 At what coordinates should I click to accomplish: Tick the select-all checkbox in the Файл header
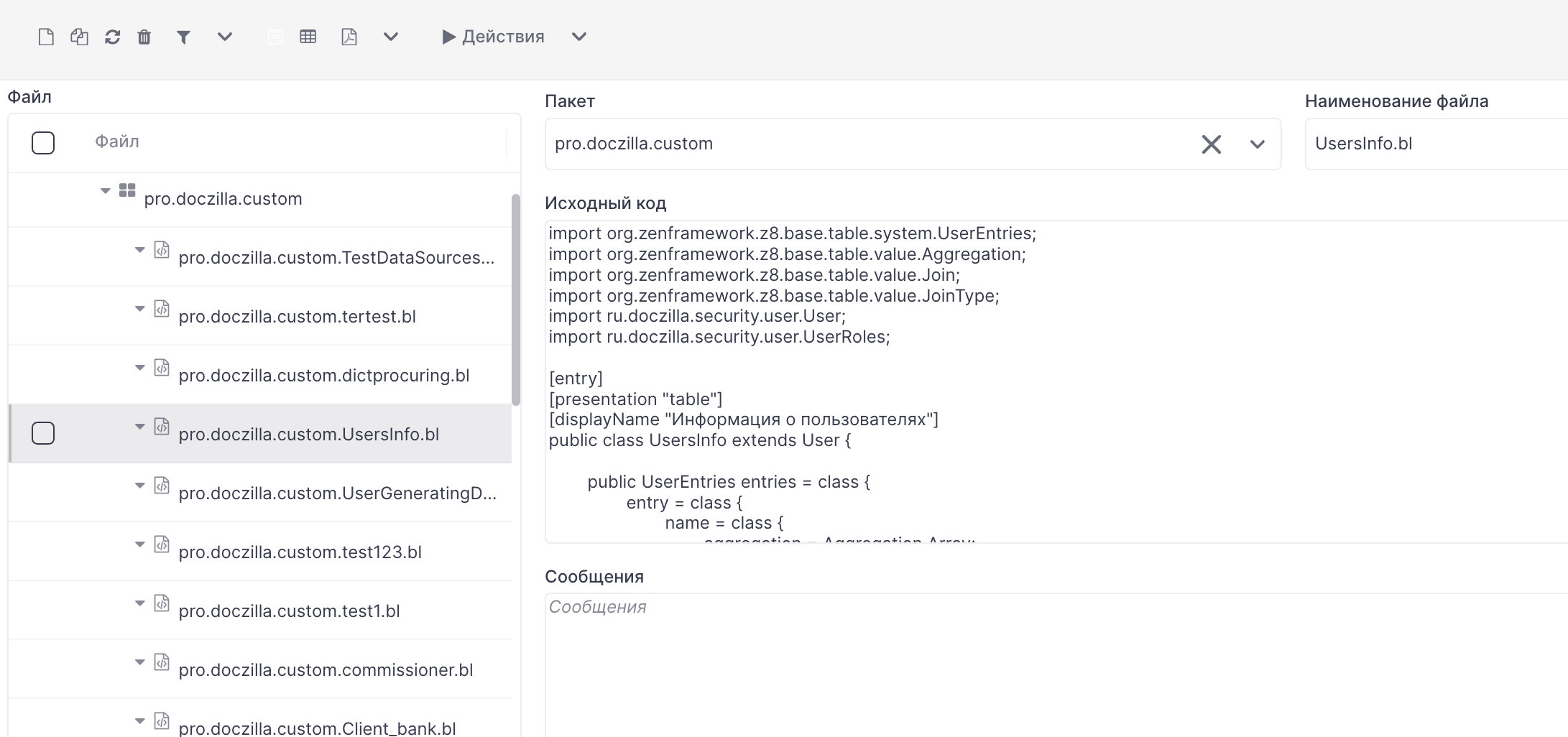coord(43,143)
